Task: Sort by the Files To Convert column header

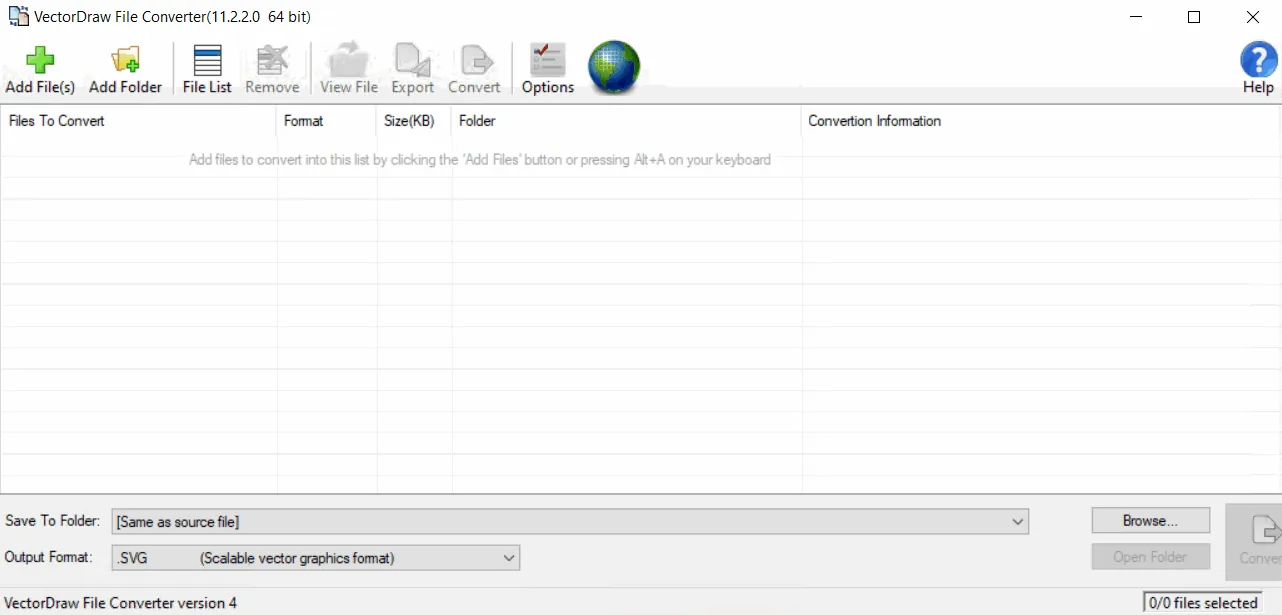Action: [139, 121]
